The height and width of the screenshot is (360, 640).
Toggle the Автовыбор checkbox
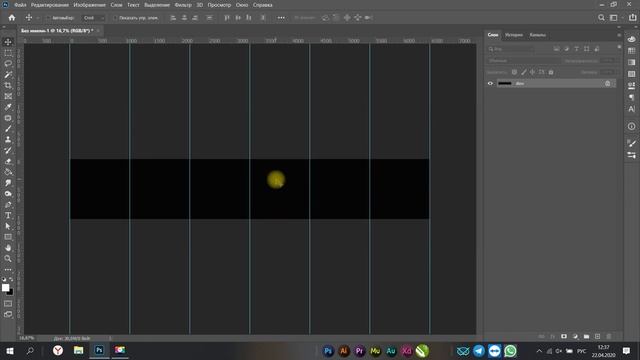[x=49, y=18]
